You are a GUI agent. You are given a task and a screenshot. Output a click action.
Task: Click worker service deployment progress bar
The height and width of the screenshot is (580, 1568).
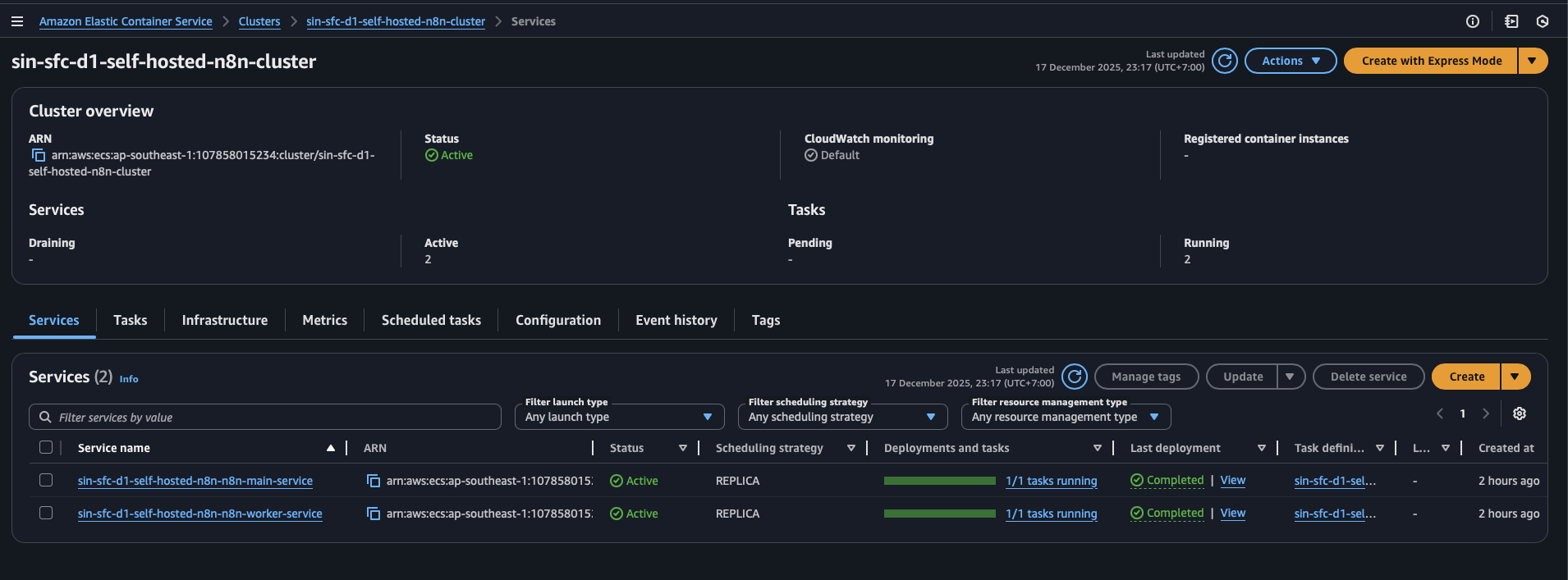pyautogui.click(x=940, y=514)
